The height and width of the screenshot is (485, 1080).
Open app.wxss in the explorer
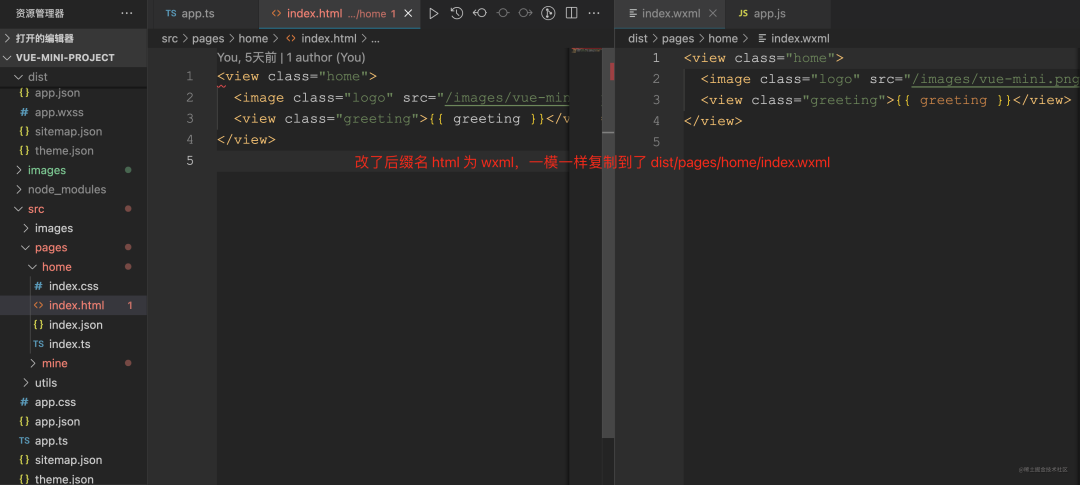pos(74,112)
